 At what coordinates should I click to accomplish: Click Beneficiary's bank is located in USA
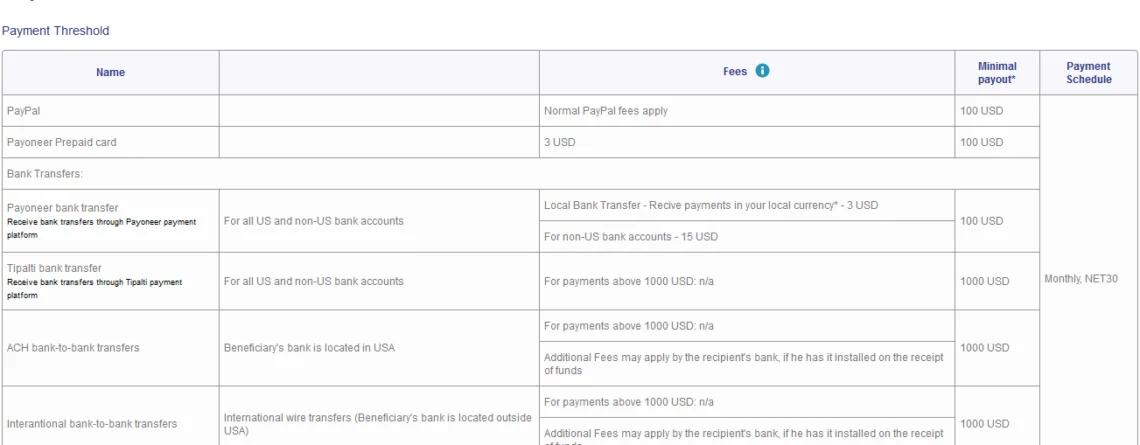pyautogui.click(x=309, y=348)
